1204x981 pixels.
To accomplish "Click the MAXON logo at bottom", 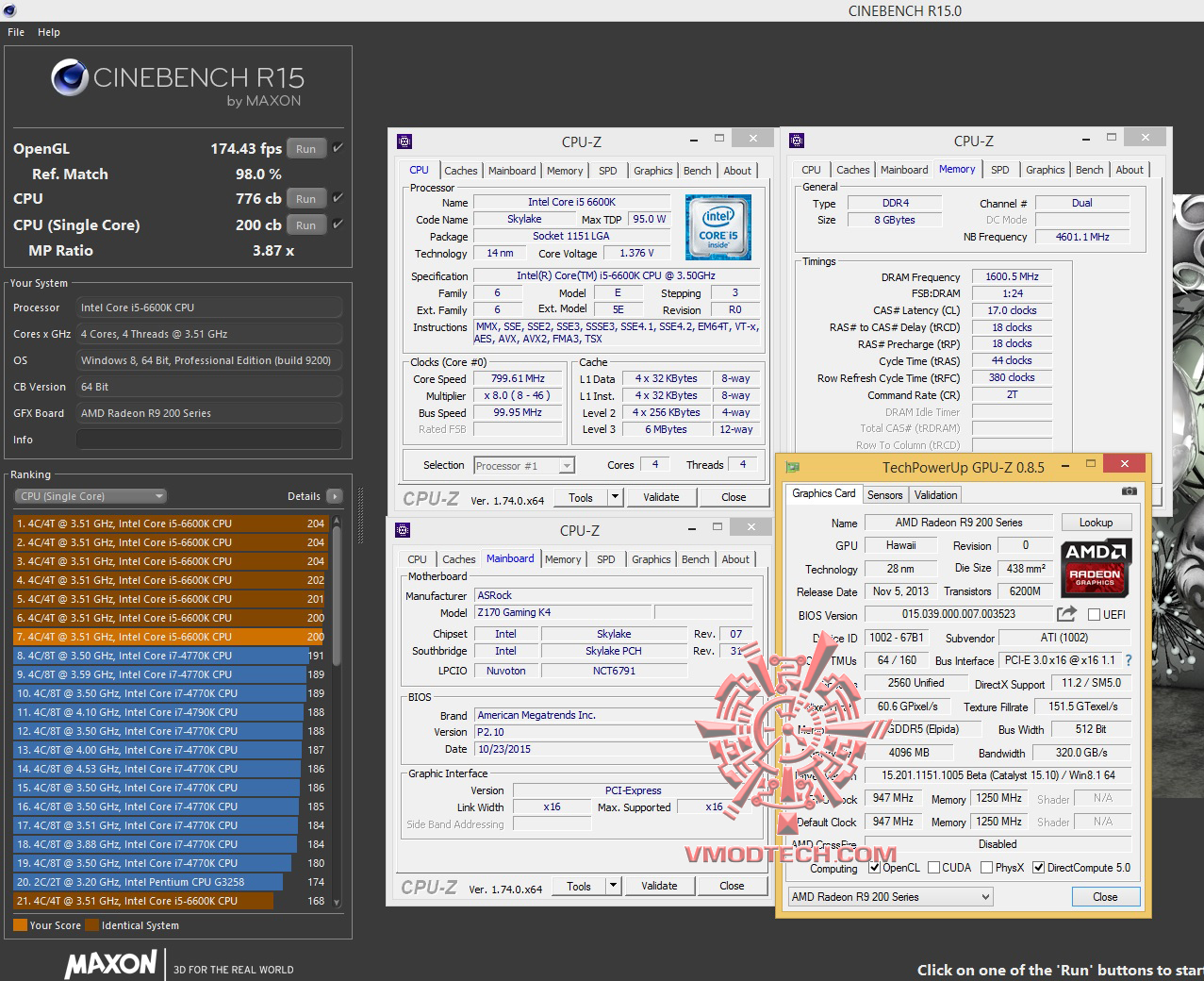I will [x=111, y=964].
